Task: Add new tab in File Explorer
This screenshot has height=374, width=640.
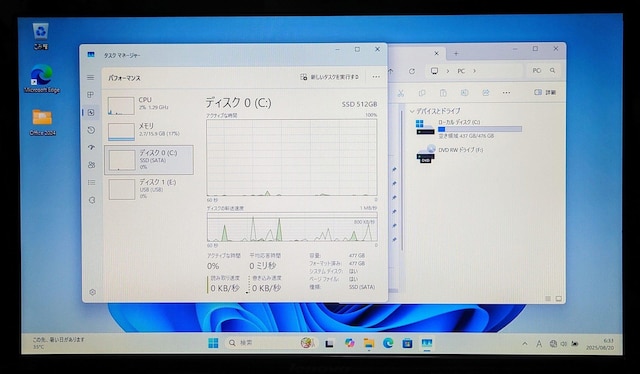Action: 456,53
